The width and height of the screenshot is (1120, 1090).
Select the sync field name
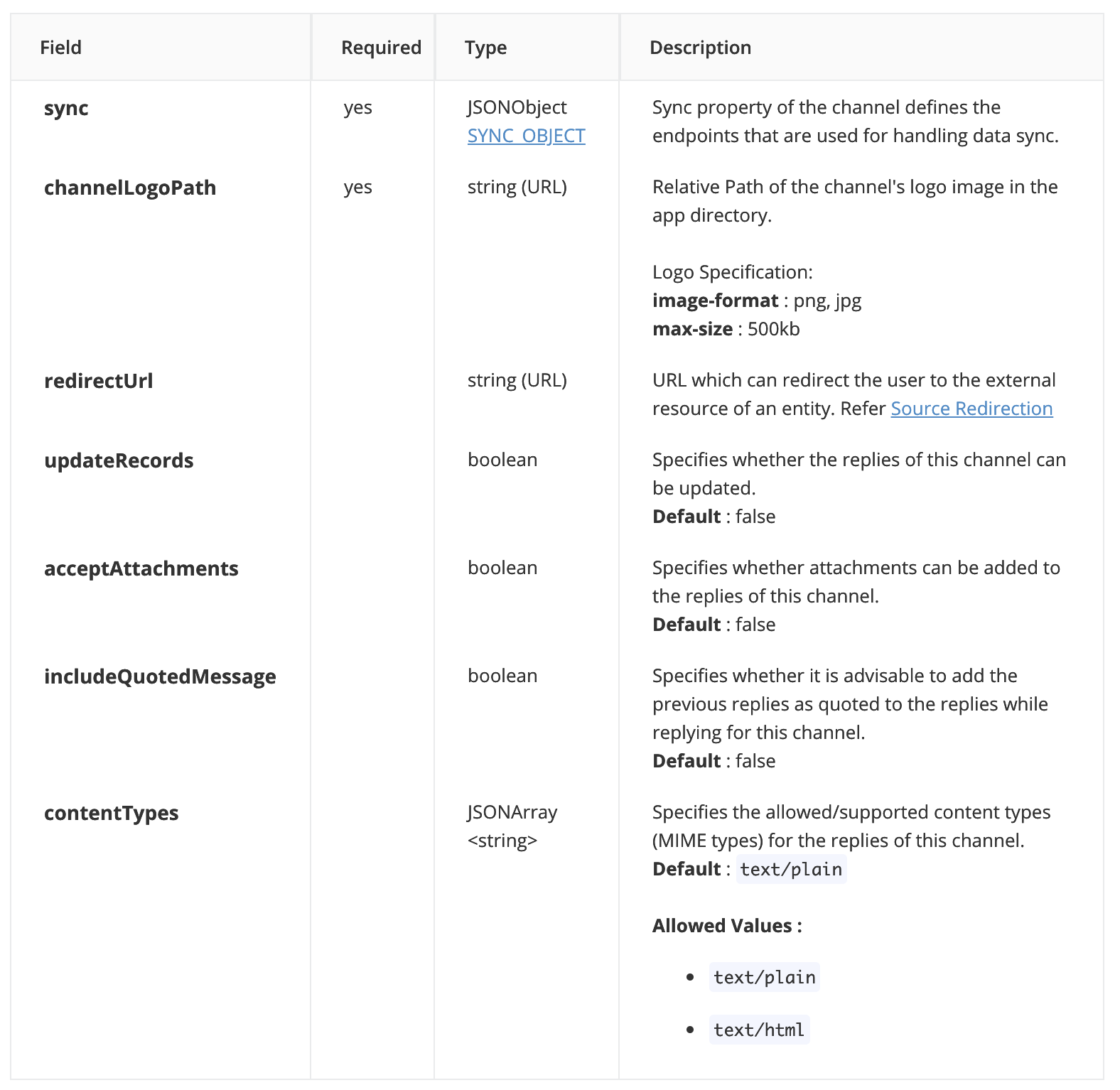[x=66, y=108]
